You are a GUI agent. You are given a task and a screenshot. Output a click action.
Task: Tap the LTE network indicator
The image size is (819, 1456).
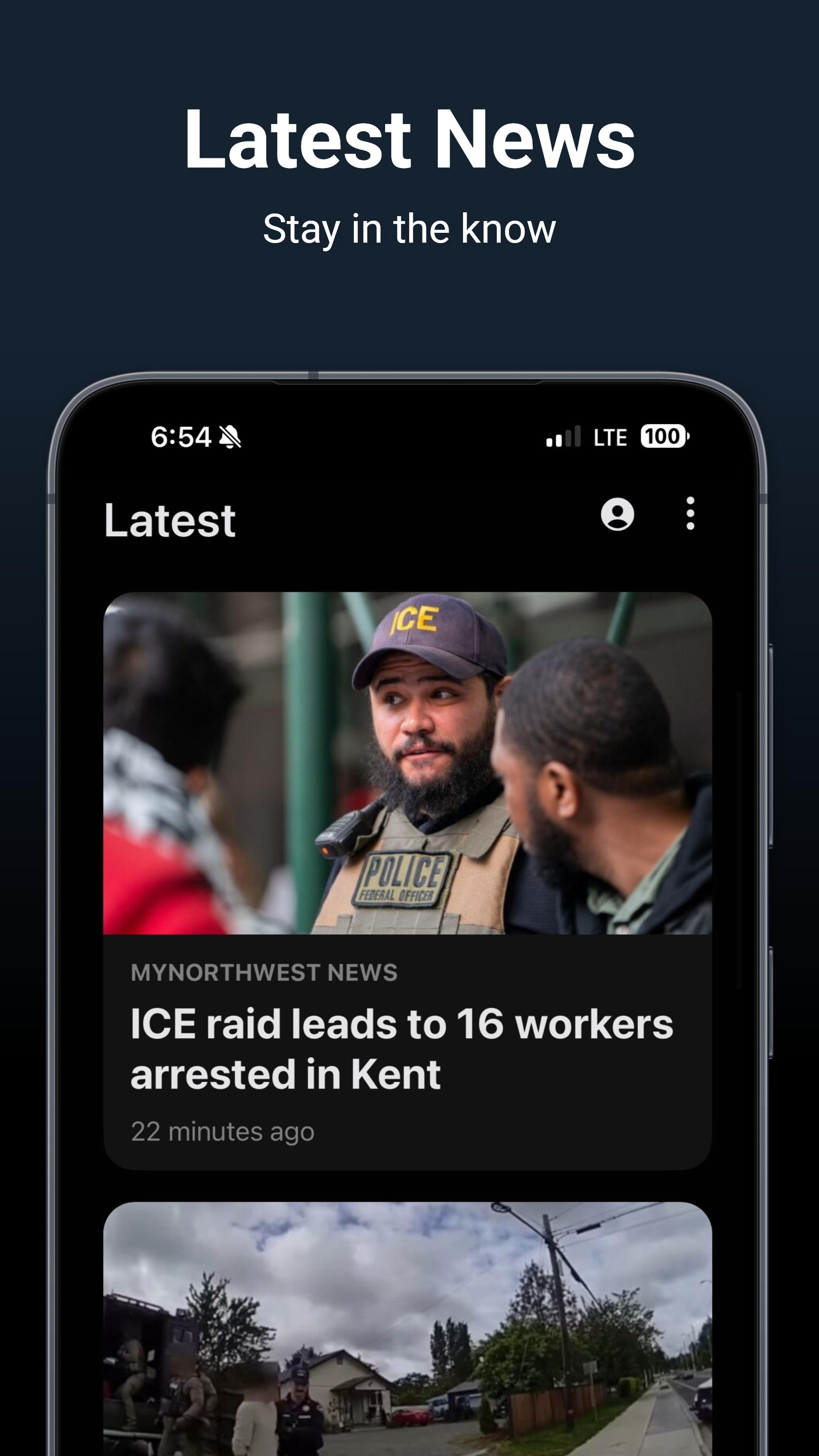(x=610, y=438)
